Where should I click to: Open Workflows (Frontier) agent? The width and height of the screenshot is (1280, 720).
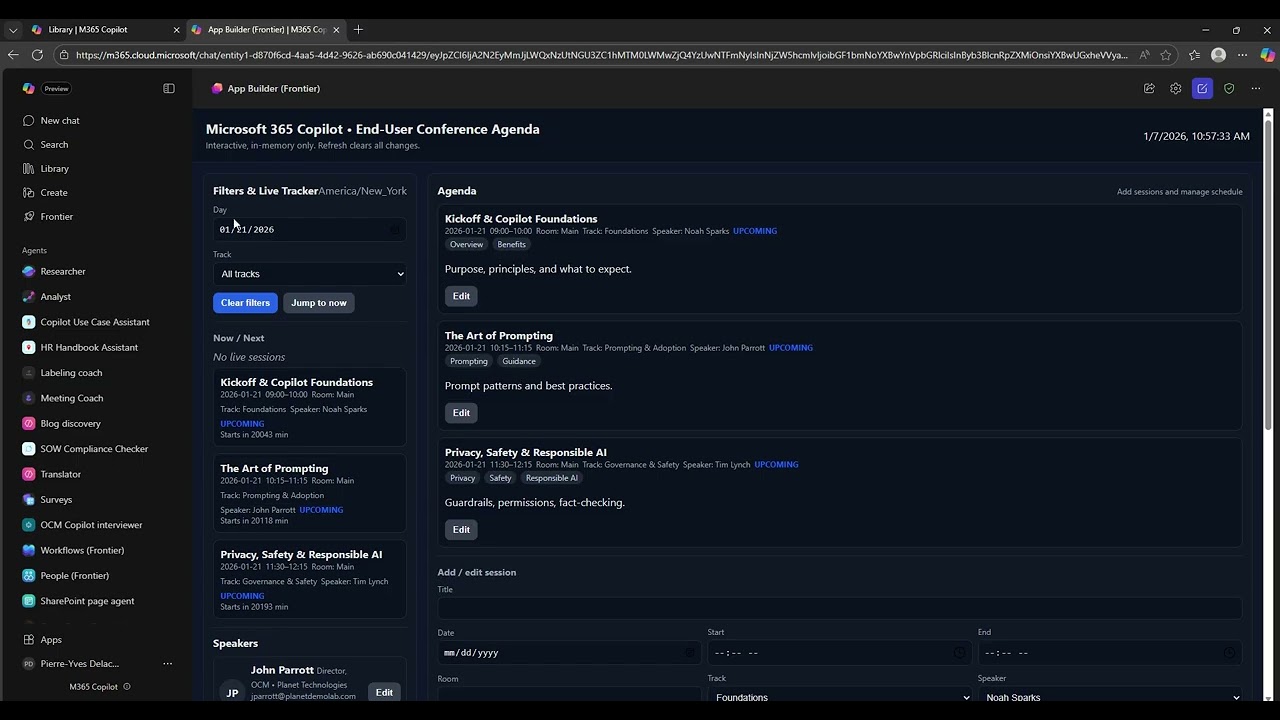[x=82, y=550]
